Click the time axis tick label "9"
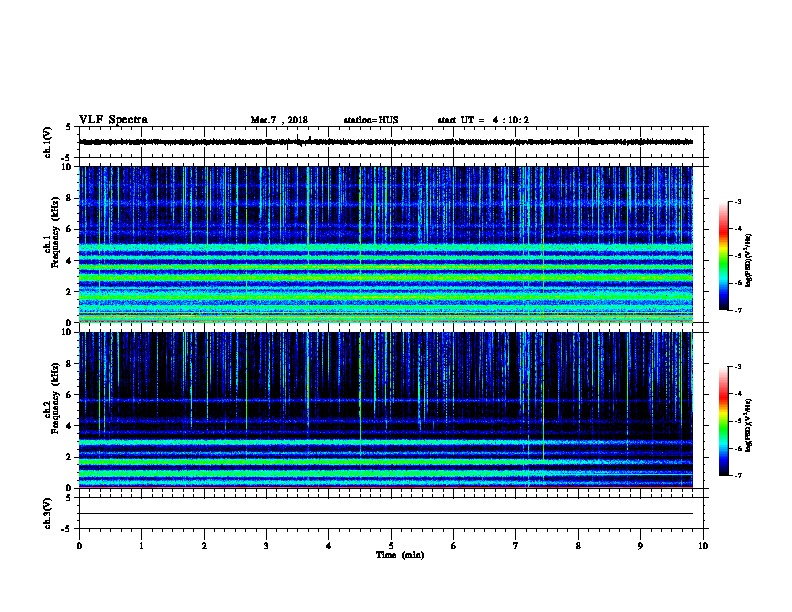The height and width of the screenshot is (612, 792). pyautogui.click(x=640, y=546)
